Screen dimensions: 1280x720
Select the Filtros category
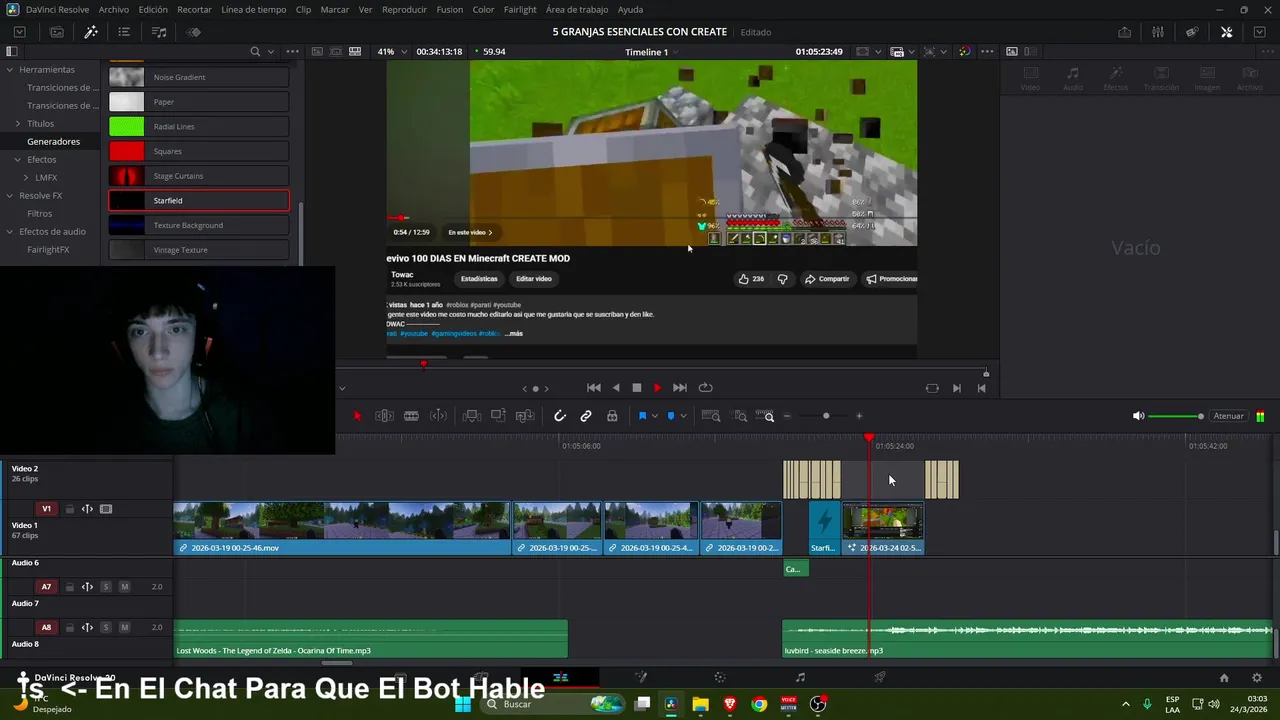click(40, 214)
